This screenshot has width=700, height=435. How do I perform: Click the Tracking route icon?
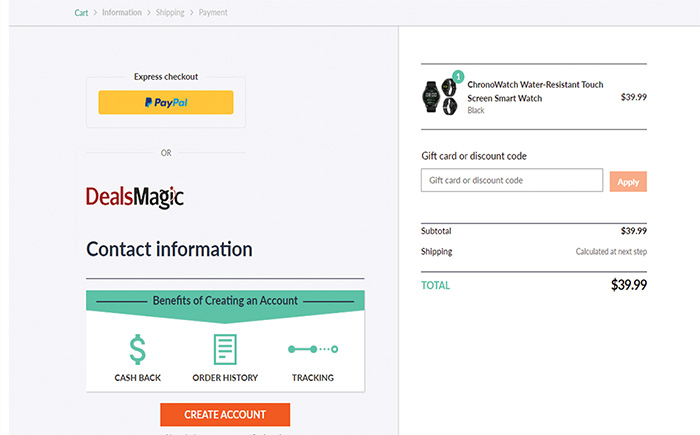click(313, 349)
